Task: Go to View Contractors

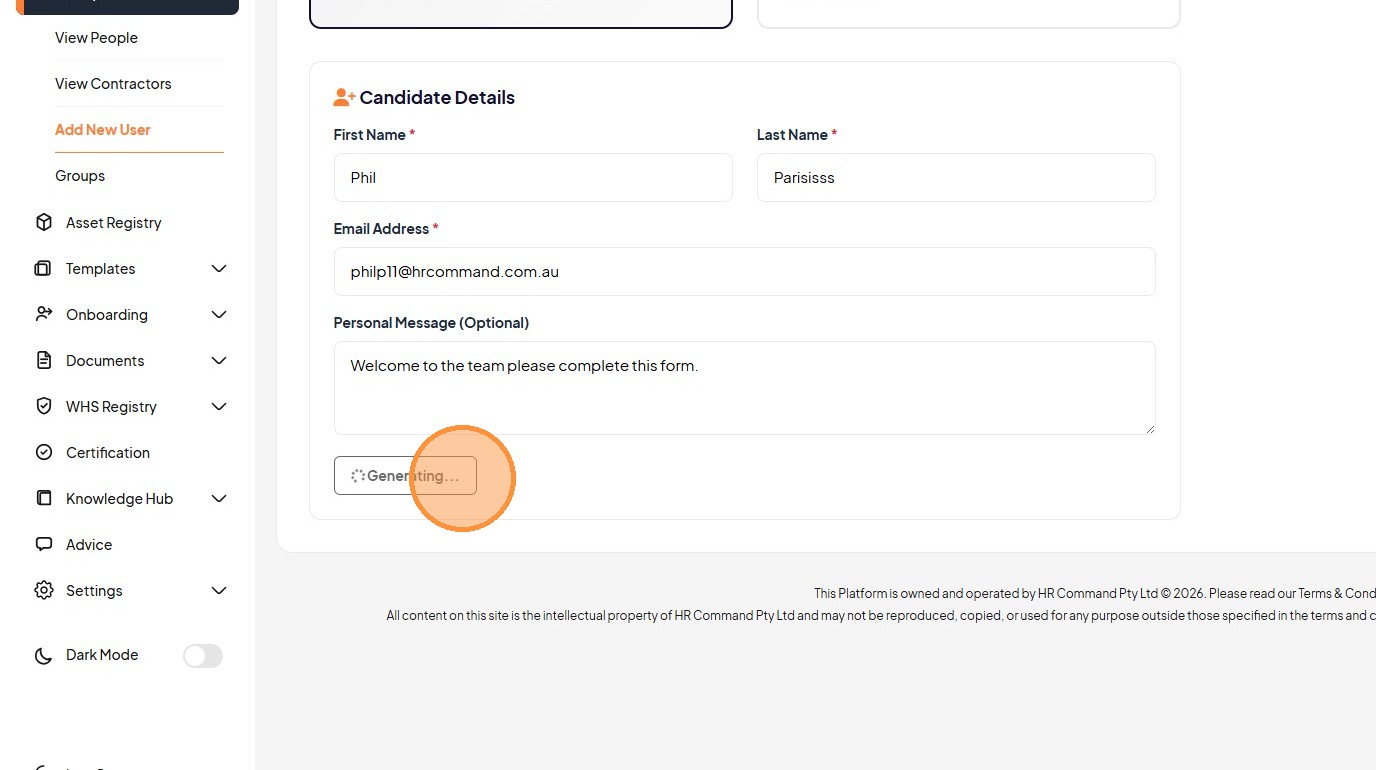Action: 113,84
